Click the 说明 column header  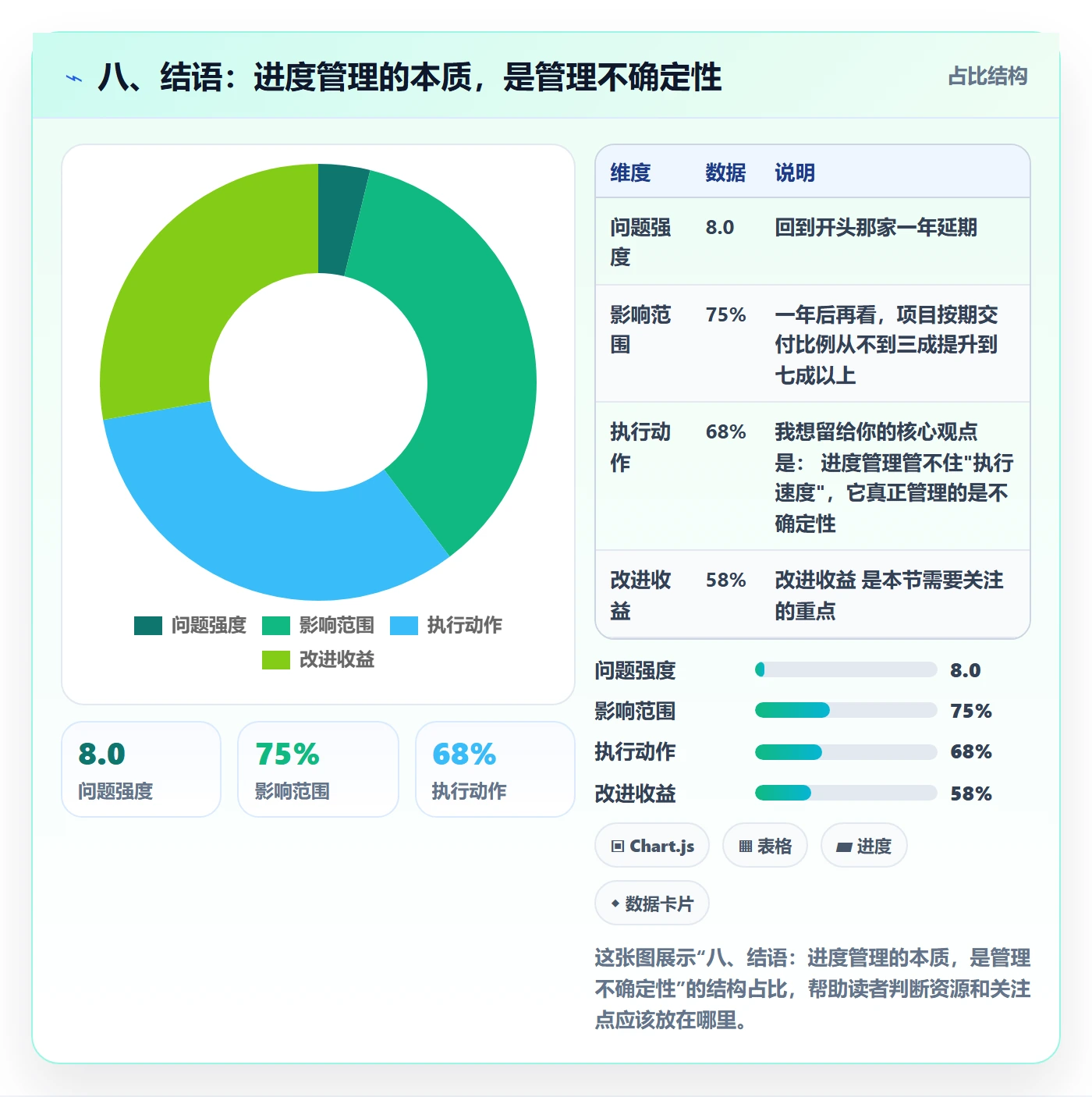coord(795,172)
